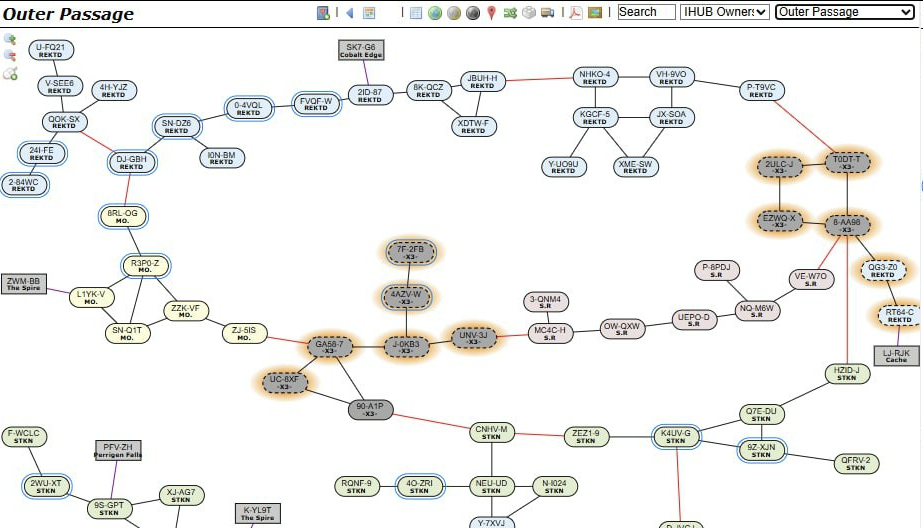This screenshot has width=923, height=528.
Task: Select system node CNHV-M
Action: click(x=492, y=433)
